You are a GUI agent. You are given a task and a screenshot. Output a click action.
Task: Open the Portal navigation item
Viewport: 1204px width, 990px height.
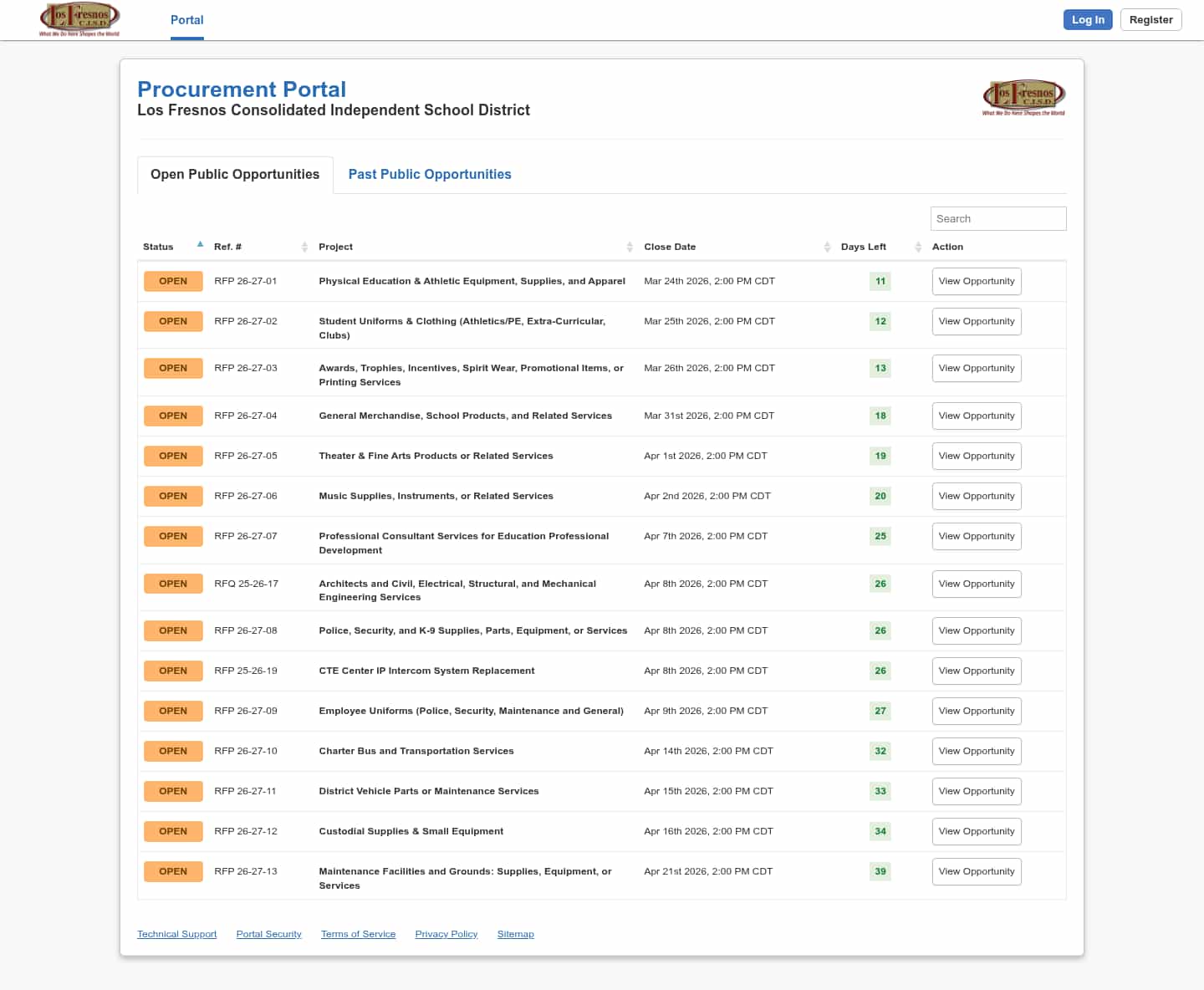click(x=186, y=20)
